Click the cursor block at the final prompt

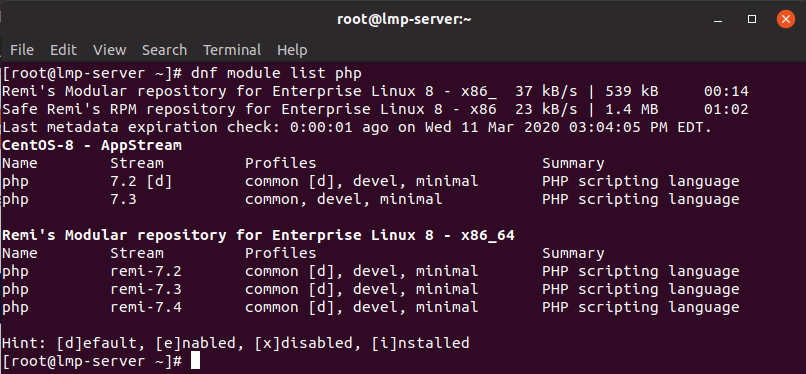[x=195, y=361]
